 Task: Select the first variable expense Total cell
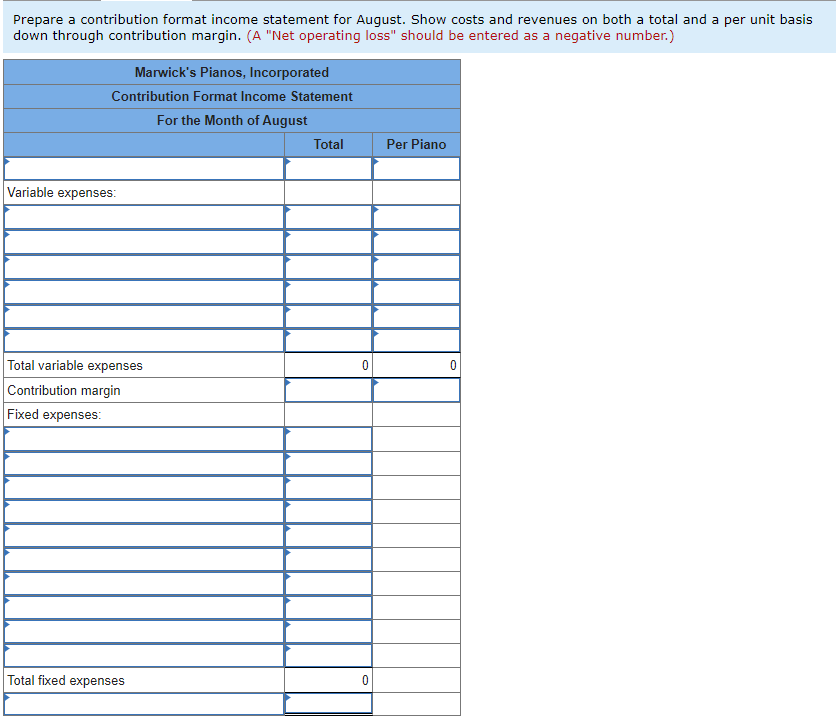click(x=328, y=217)
